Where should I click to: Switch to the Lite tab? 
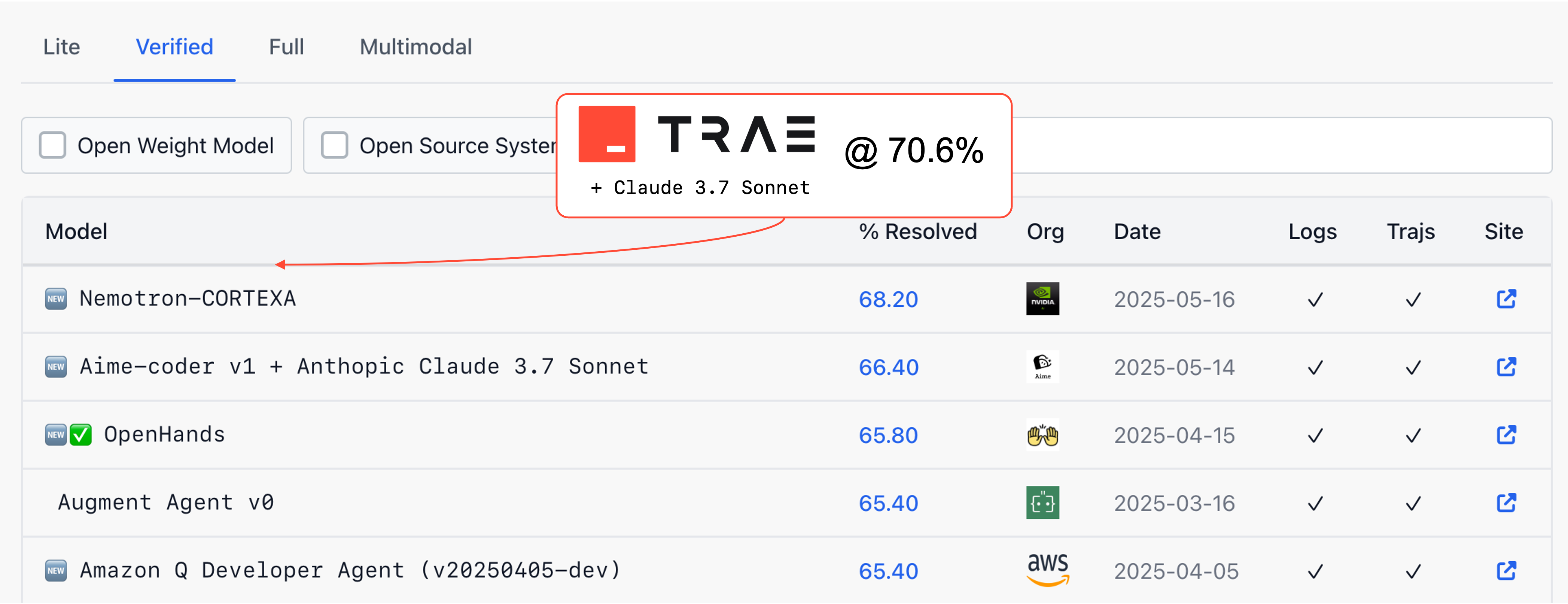(x=61, y=47)
